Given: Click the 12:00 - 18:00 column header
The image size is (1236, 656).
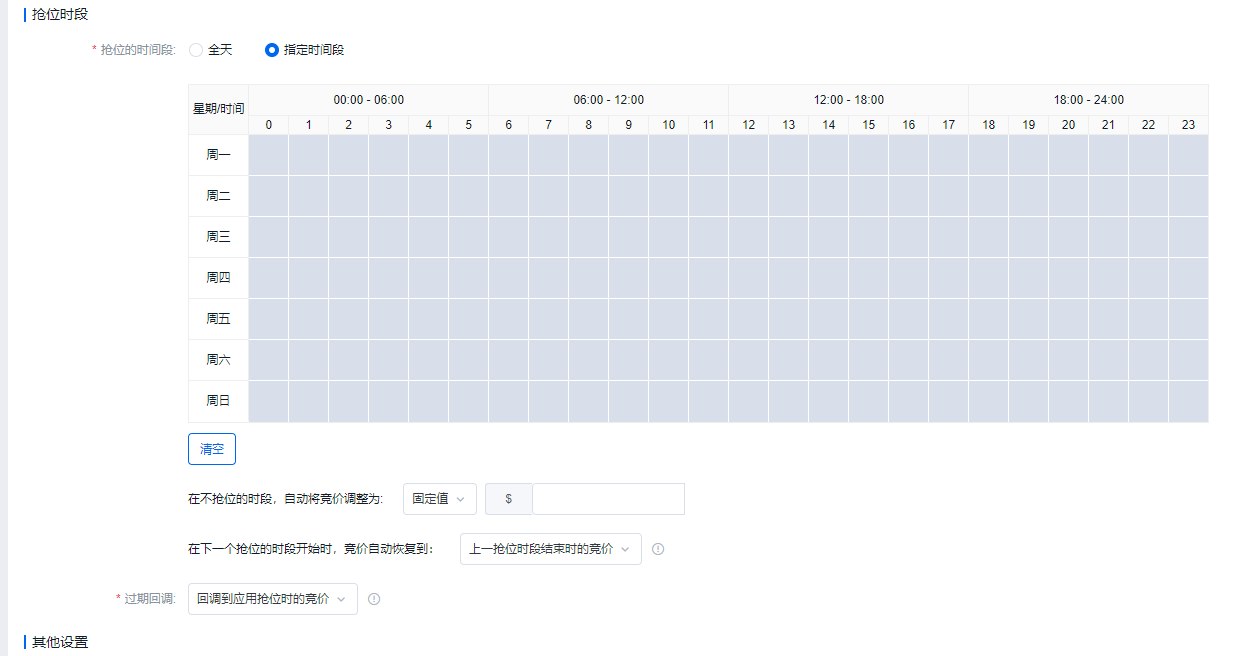Looking at the screenshot, I should (848, 100).
